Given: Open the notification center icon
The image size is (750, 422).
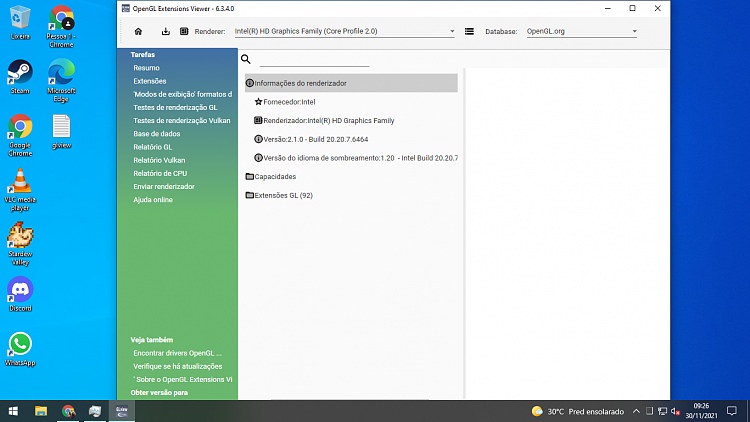Looking at the screenshot, I should (x=732, y=411).
